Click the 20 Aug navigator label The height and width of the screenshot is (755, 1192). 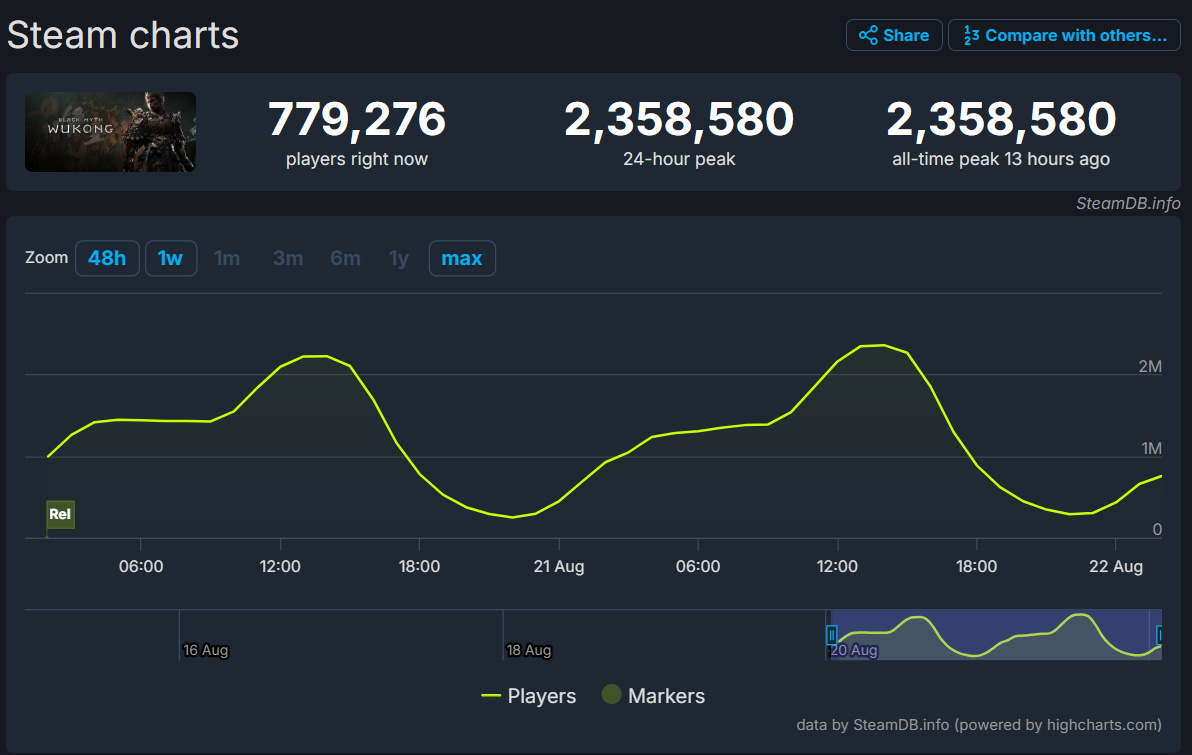point(854,650)
